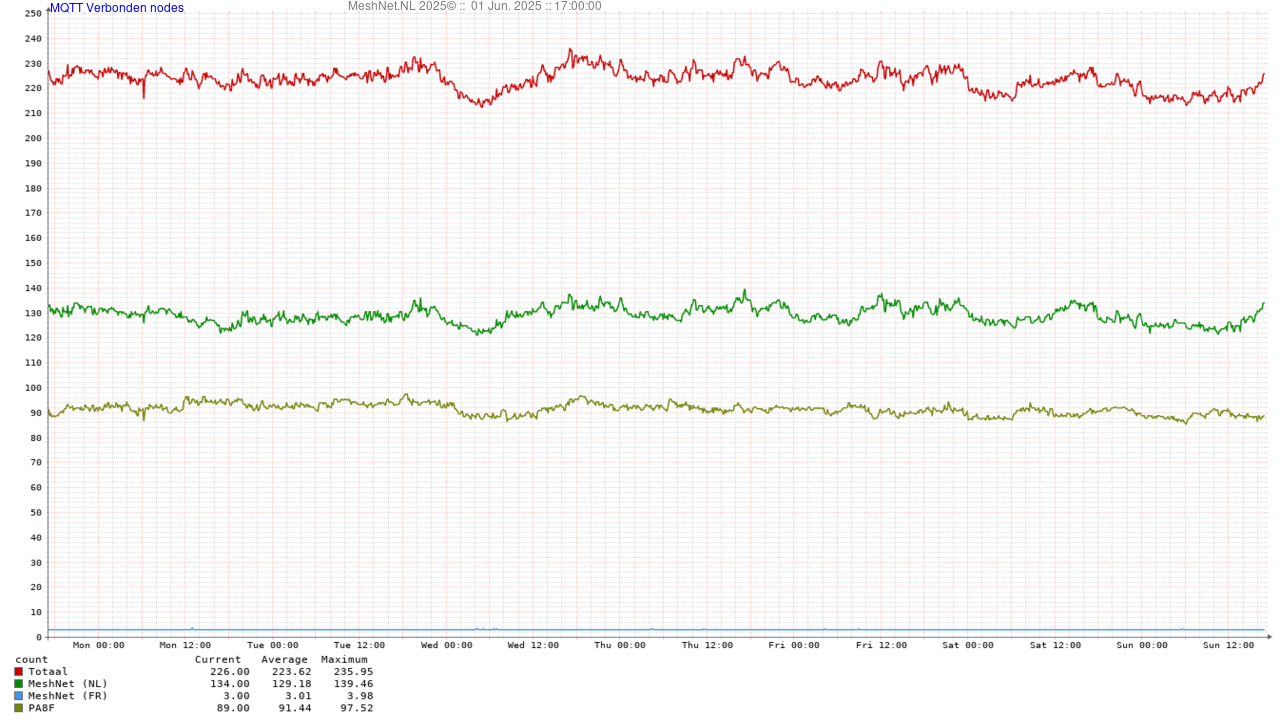Click the 'Tue 12:00' x-axis label
The image size is (1280, 720).
(x=360, y=646)
